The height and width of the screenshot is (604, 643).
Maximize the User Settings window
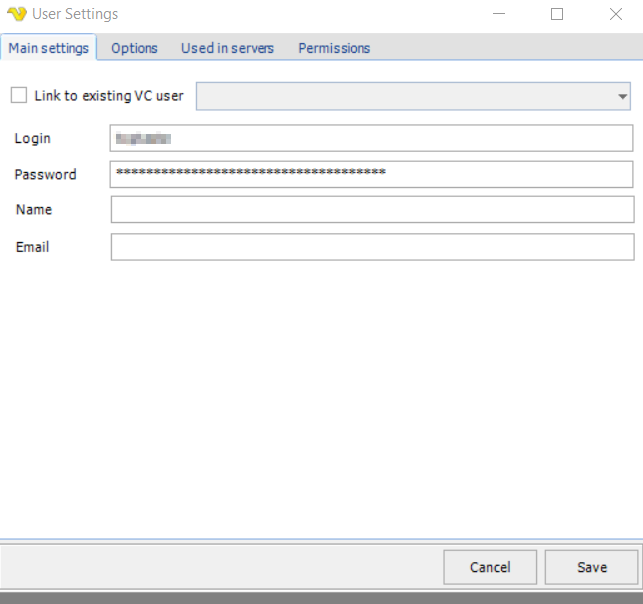(x=557, y=14)
